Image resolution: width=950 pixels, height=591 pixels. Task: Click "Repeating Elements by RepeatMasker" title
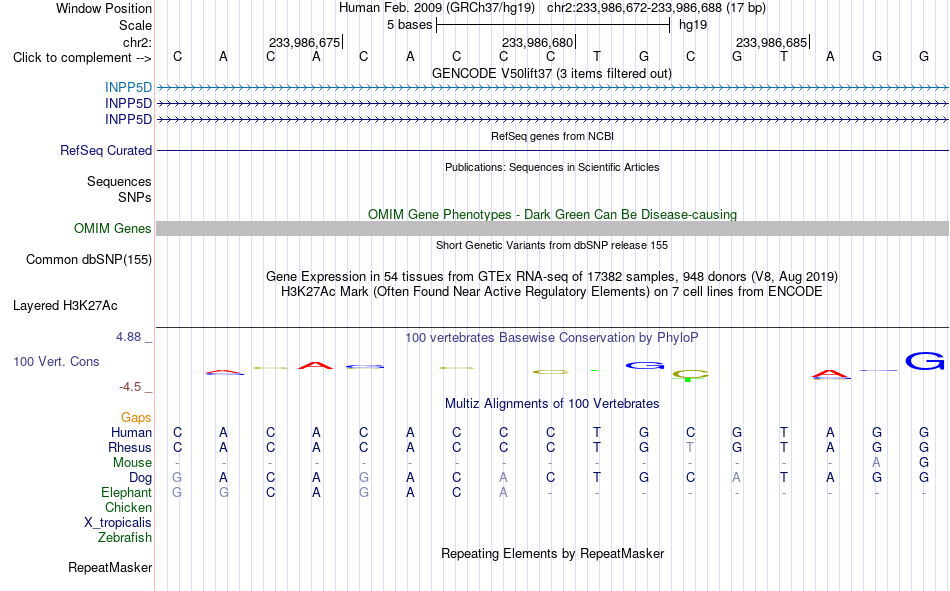553,553
